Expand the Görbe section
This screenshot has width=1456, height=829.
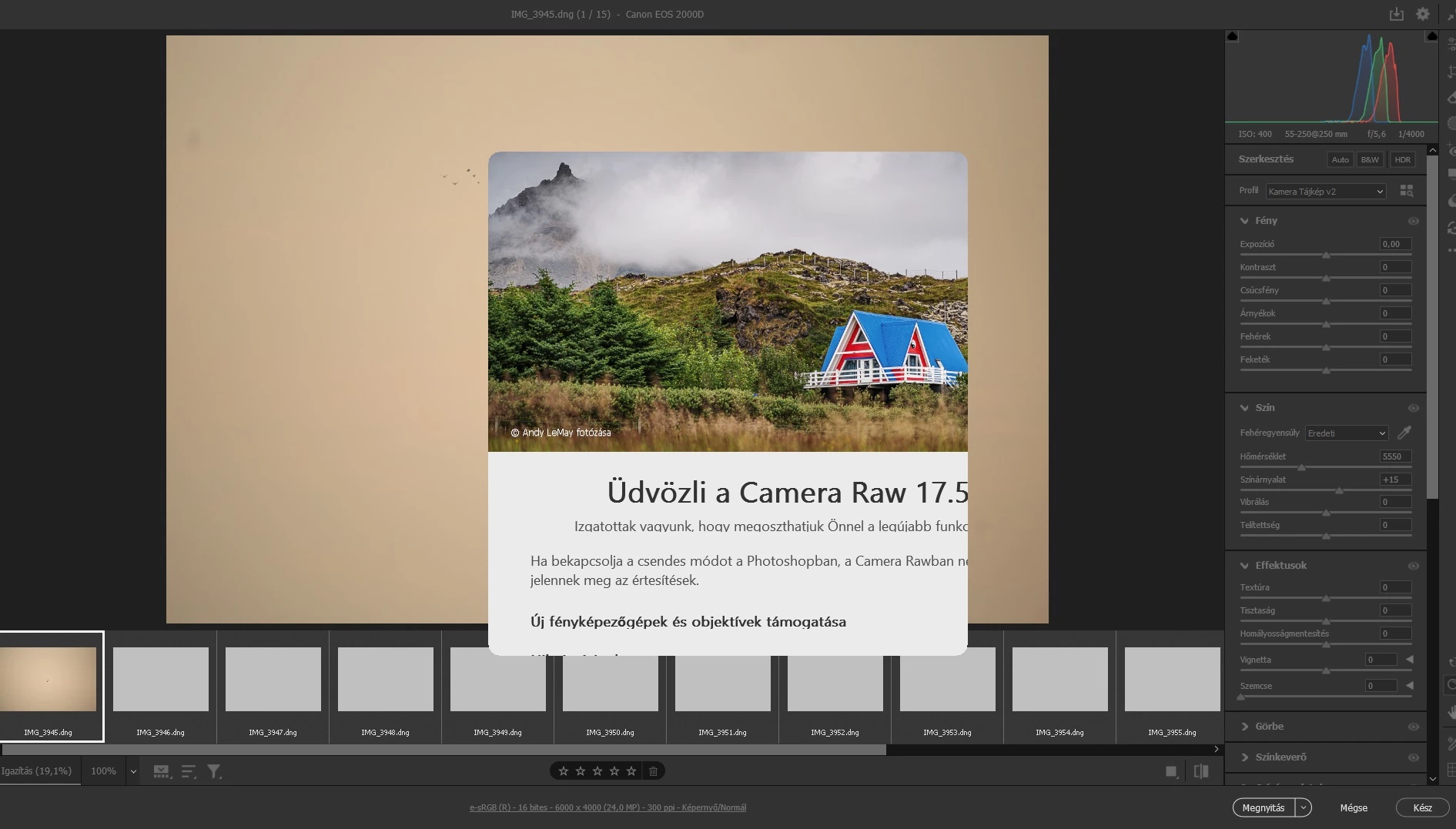(1244, 727)
